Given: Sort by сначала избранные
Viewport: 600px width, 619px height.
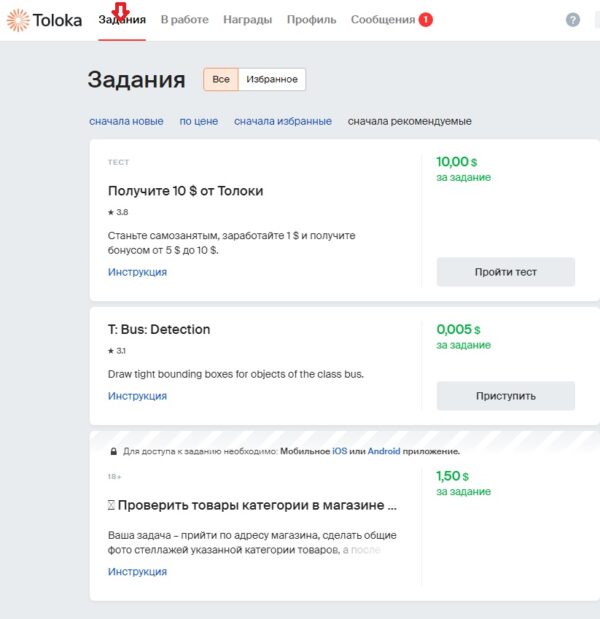Looking at the screenshot, I should (283, 122).
